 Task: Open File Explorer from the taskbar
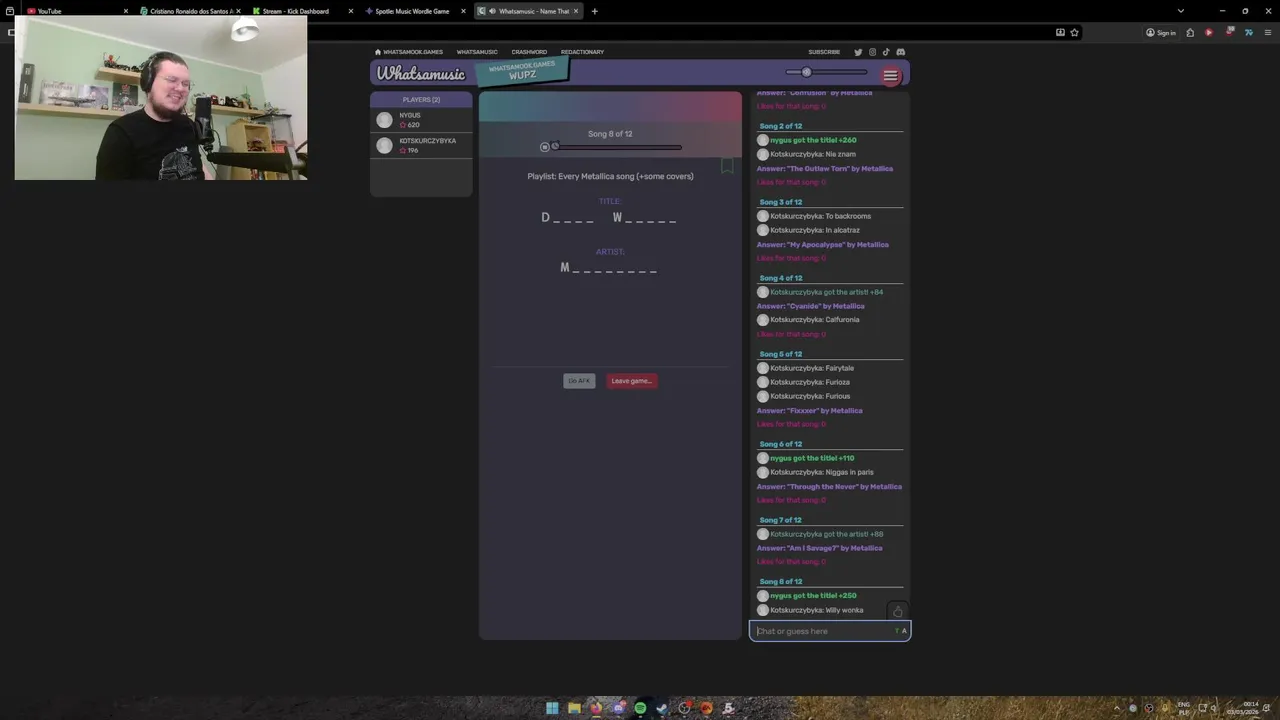(574, 708)
